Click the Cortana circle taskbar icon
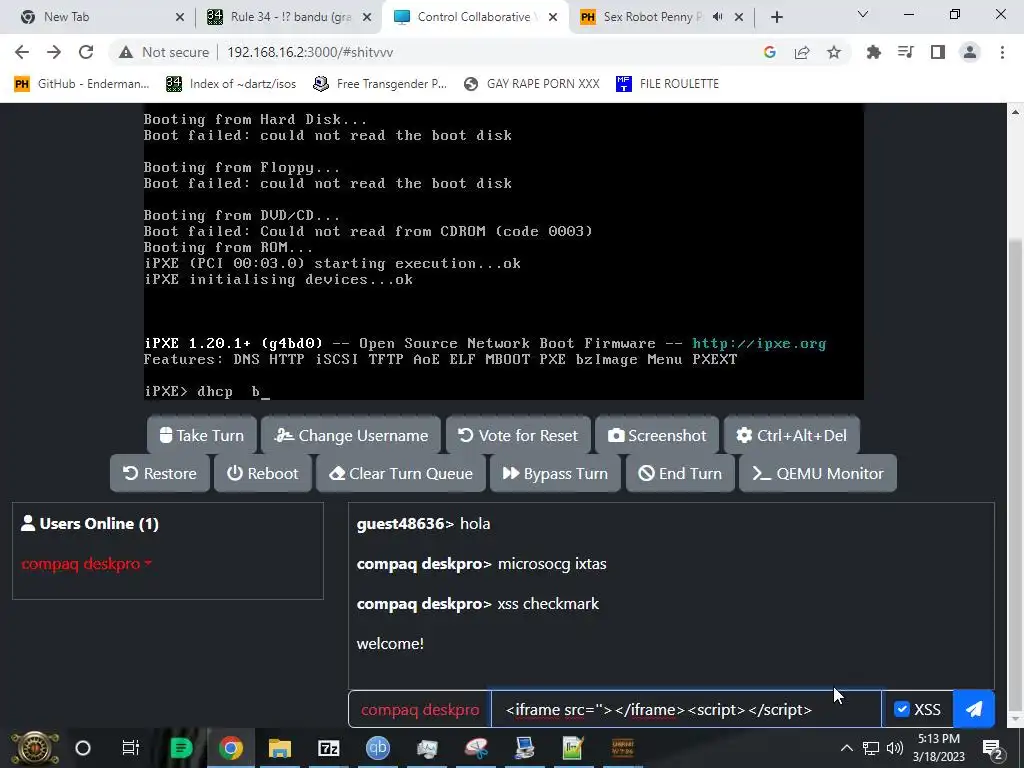 pos(83,748)
